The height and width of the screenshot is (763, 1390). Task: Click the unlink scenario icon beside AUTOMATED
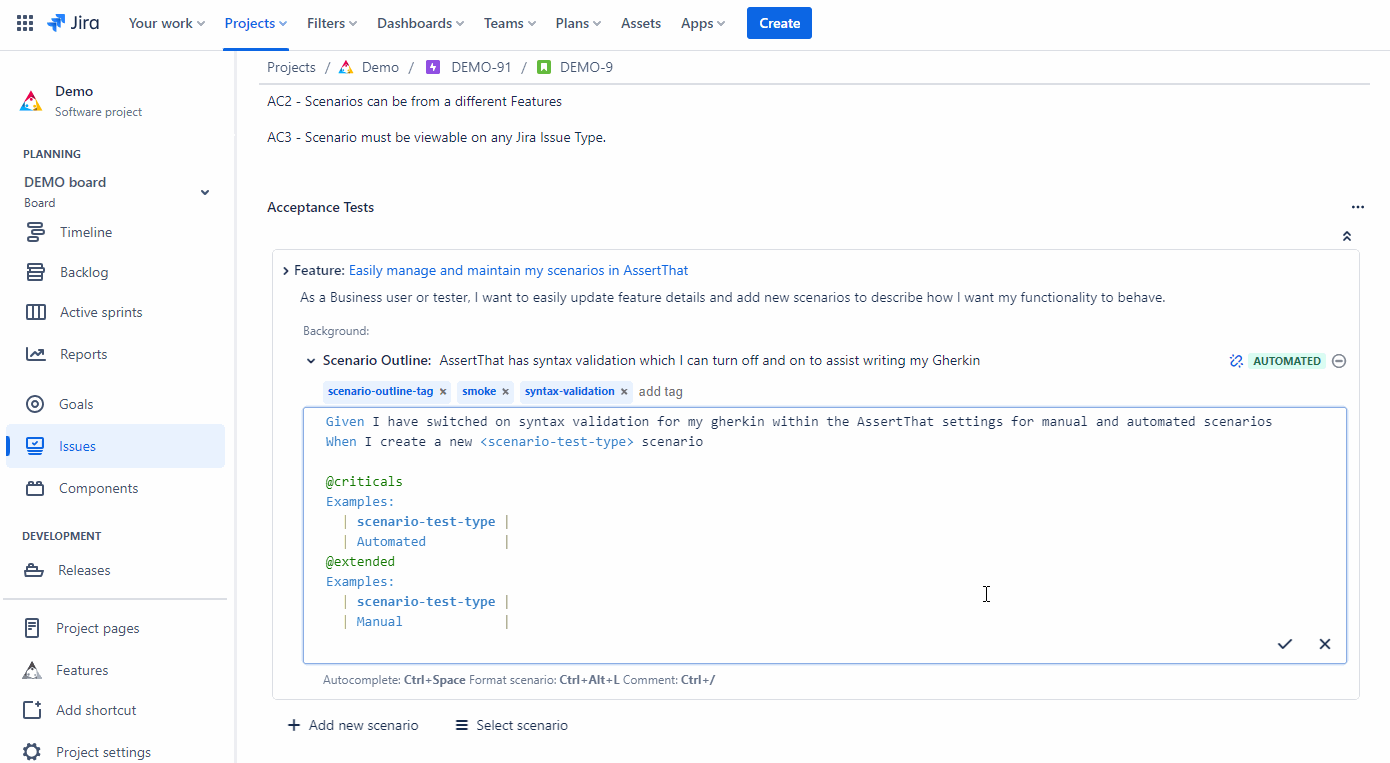1236,360
